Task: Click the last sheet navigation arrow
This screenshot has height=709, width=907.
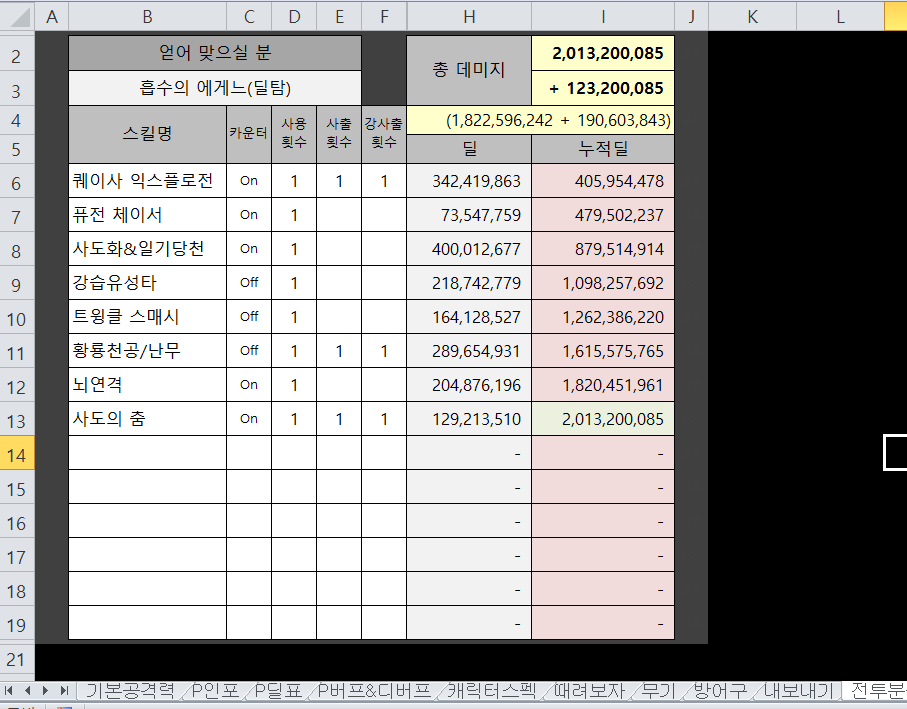Action: (63, 690)
